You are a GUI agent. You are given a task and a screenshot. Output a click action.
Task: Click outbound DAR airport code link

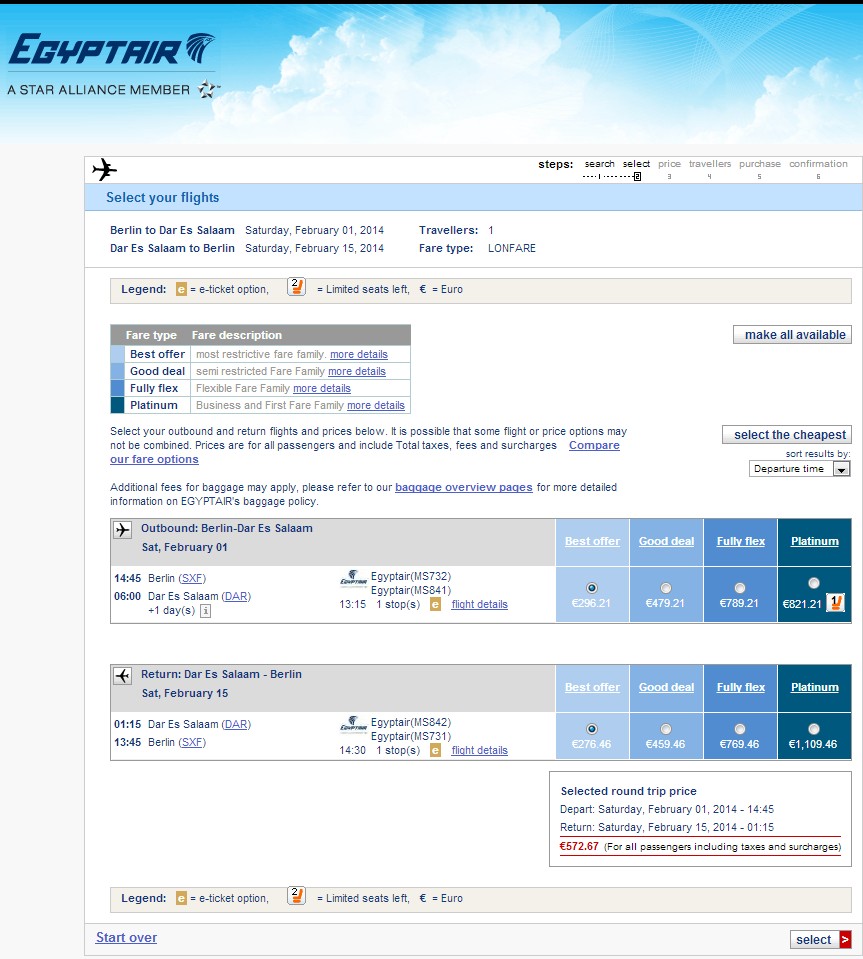pyautogui.click(x=236, y=596)
